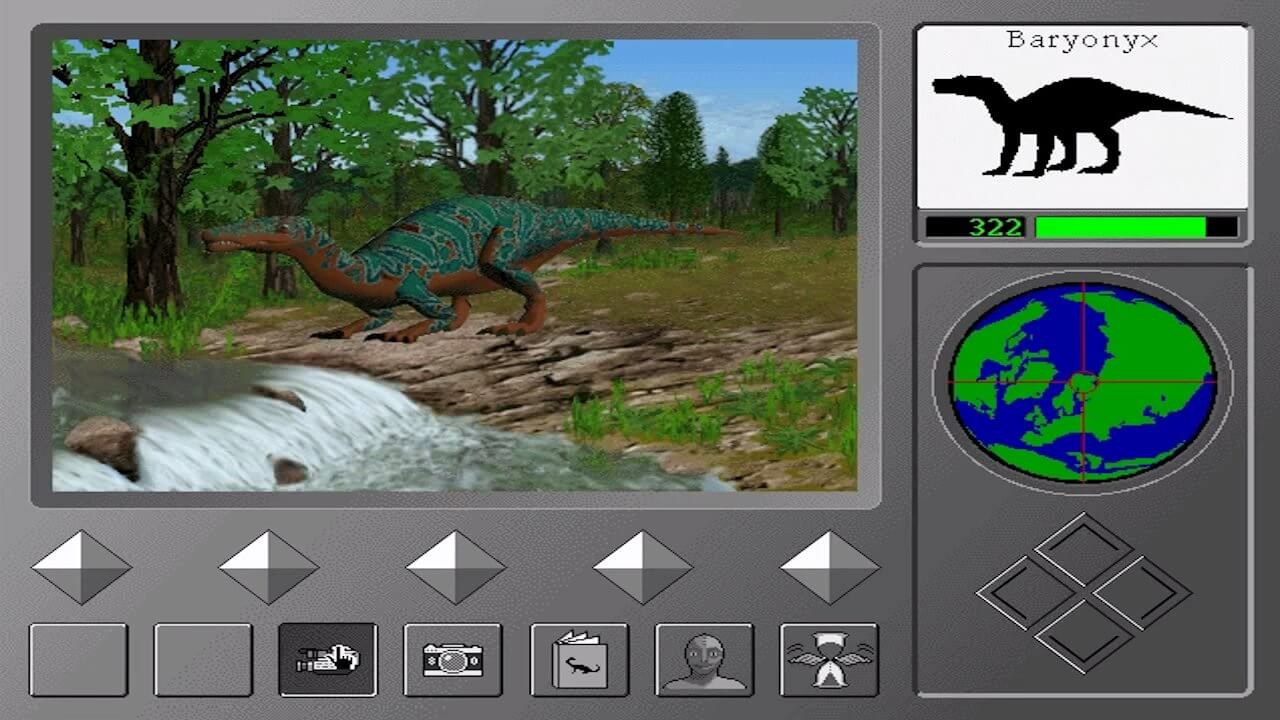Click the top diamond of the direction pad
The width and height of the screenshot is (1280, 720).
point(1084,549)
